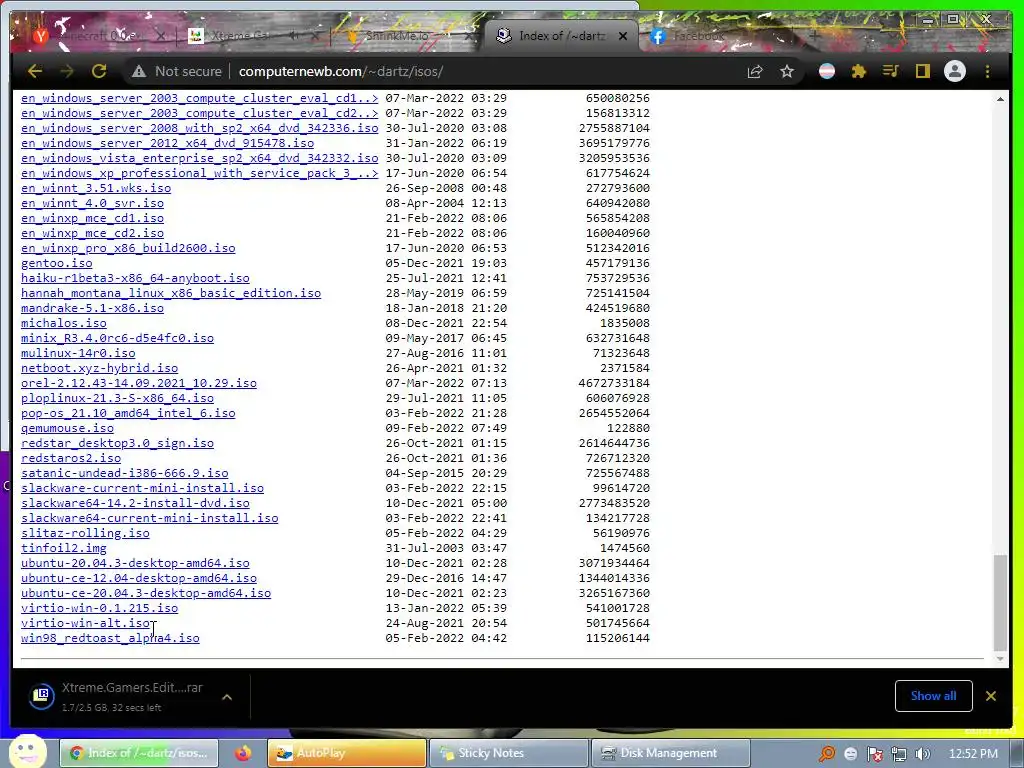Open the media controls toolbar icon
Image resolution: width=1024 pixels, height=768 pixels.
point(891,71)
